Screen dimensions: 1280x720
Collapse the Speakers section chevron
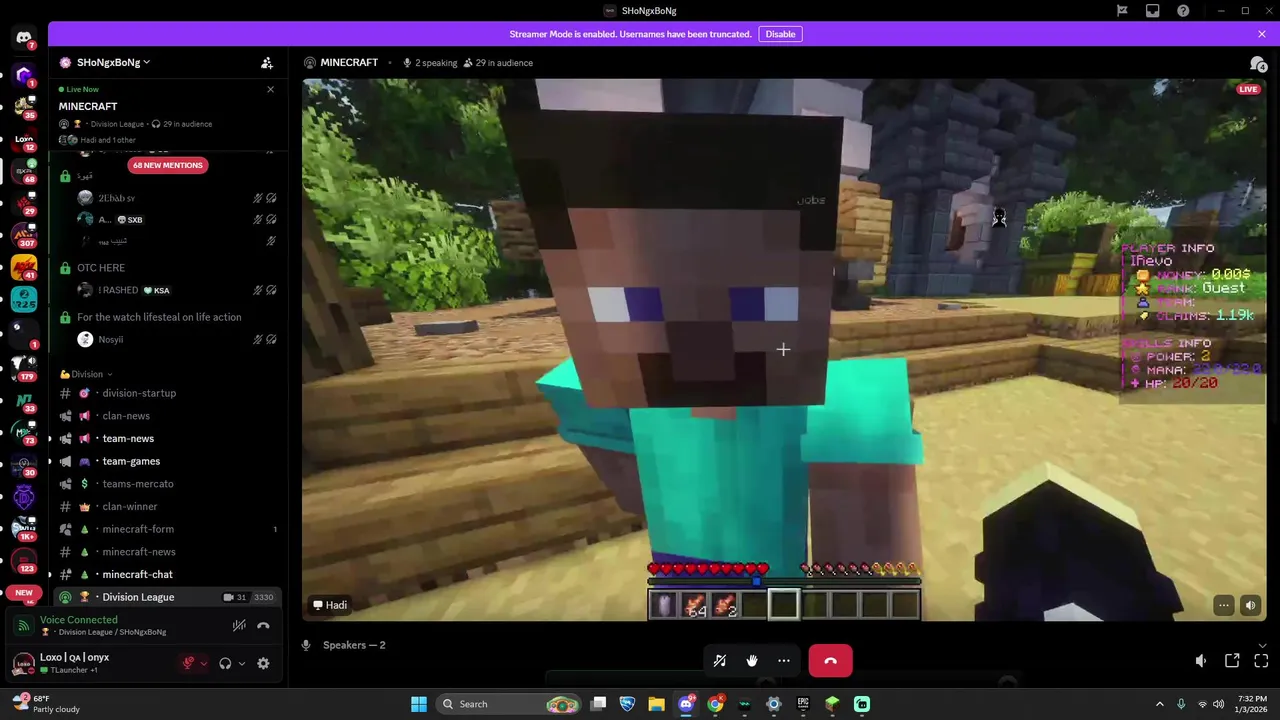pyautogui.click(x=1262, y=646)
